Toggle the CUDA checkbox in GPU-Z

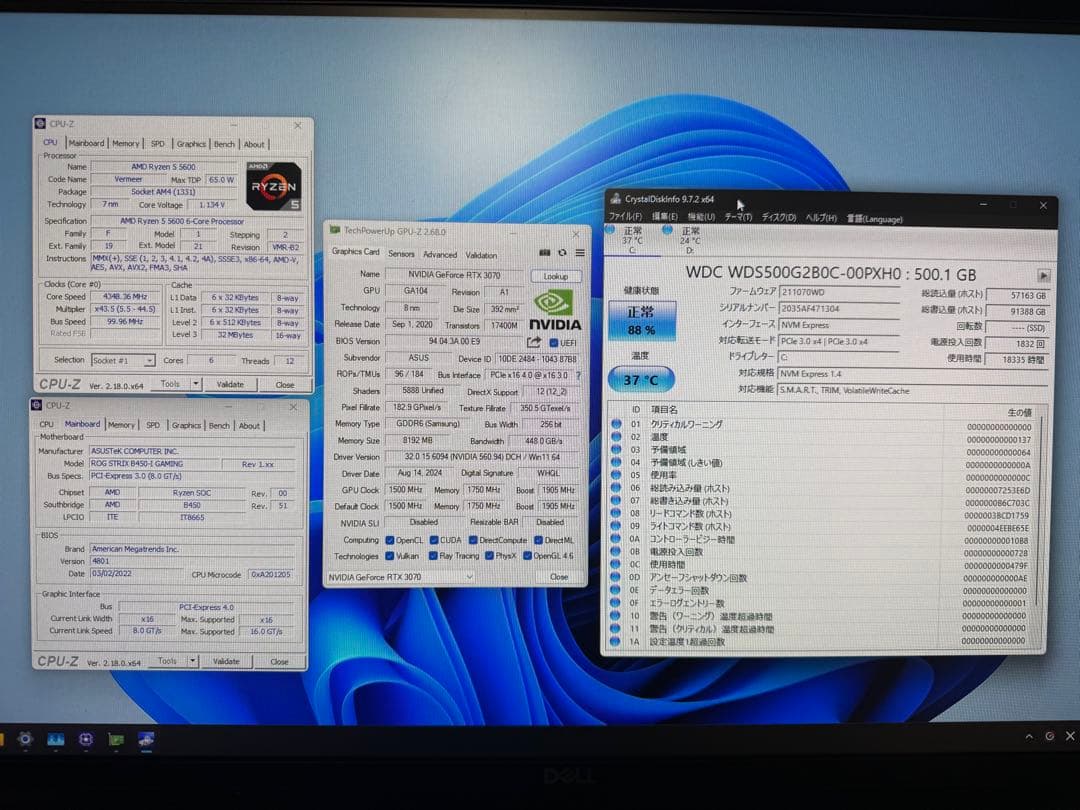click(433, 540)
